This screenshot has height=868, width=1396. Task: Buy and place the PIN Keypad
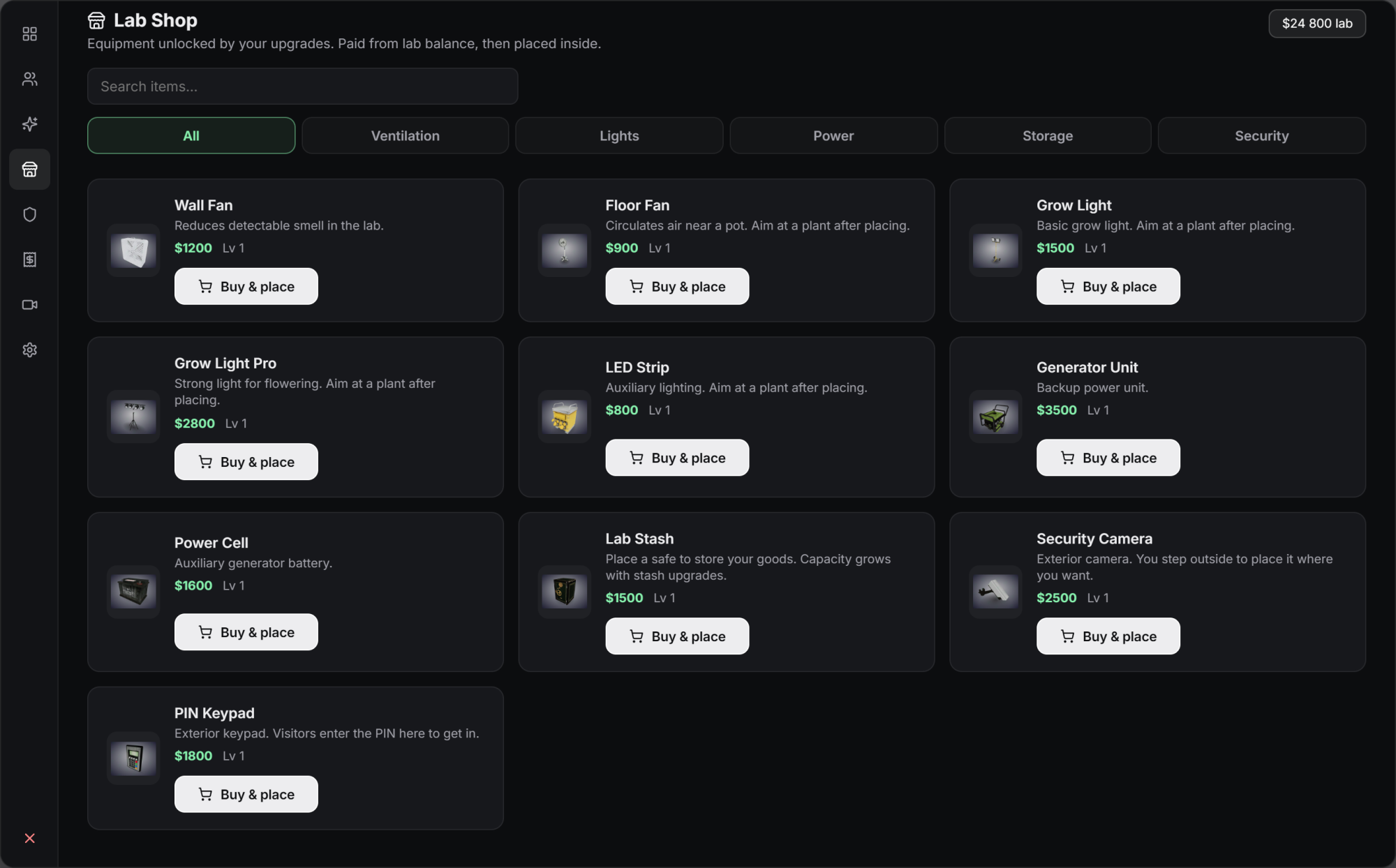click(246, 794)
